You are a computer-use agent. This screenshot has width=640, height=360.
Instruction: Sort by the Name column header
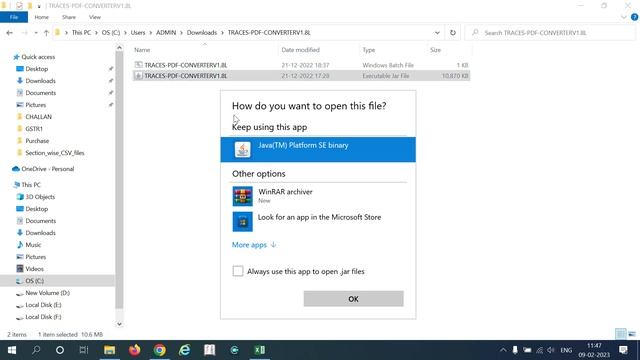[142, 50]
